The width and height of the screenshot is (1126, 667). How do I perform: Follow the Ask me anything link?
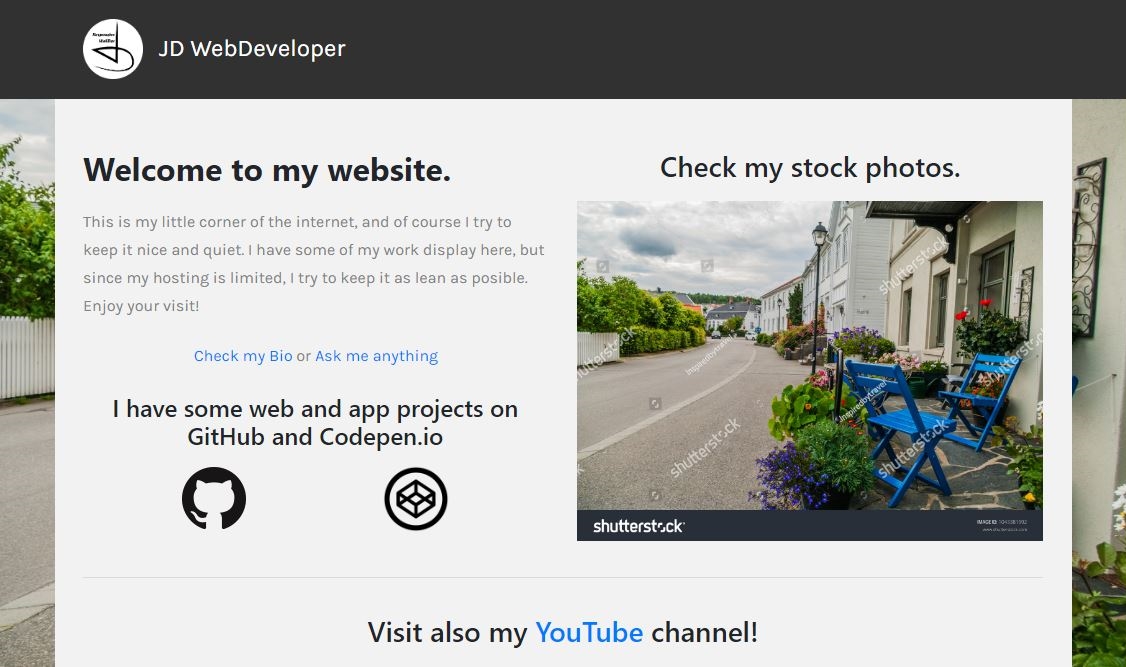coord(376,356)
